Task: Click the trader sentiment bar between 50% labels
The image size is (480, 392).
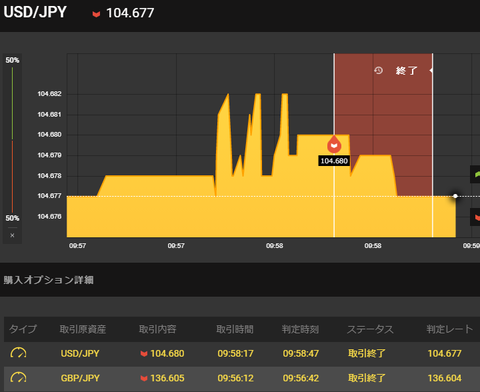Action: (x=12, y=139)
